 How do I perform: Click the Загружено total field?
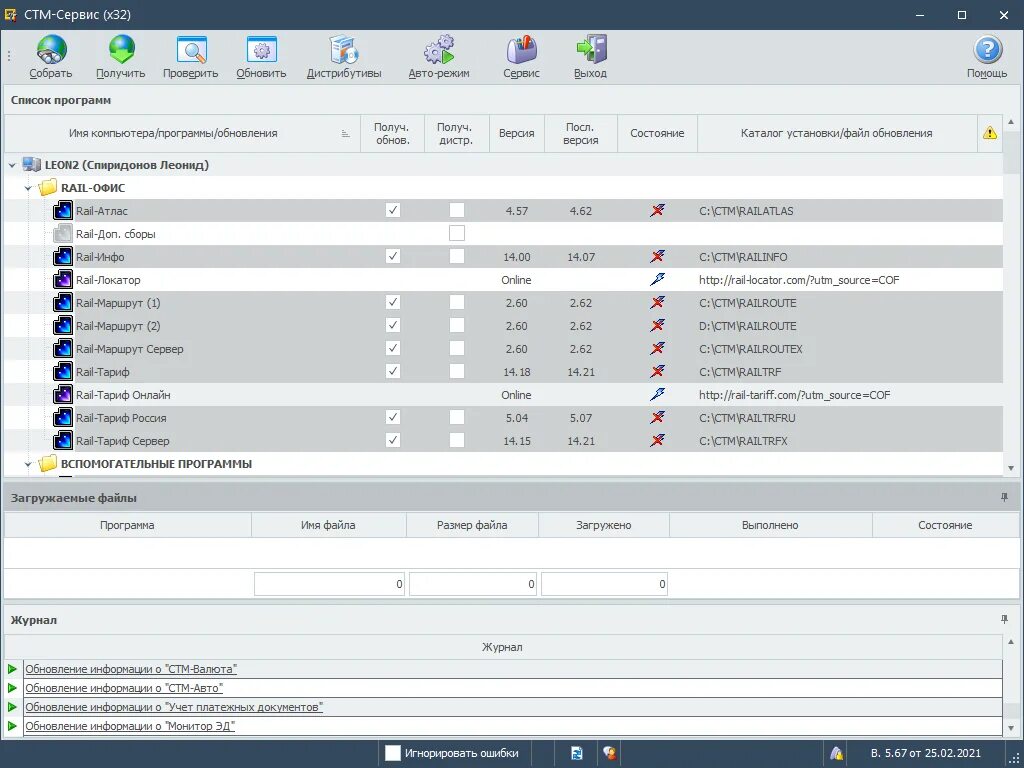pyautogui.click(x=604, y=584)
